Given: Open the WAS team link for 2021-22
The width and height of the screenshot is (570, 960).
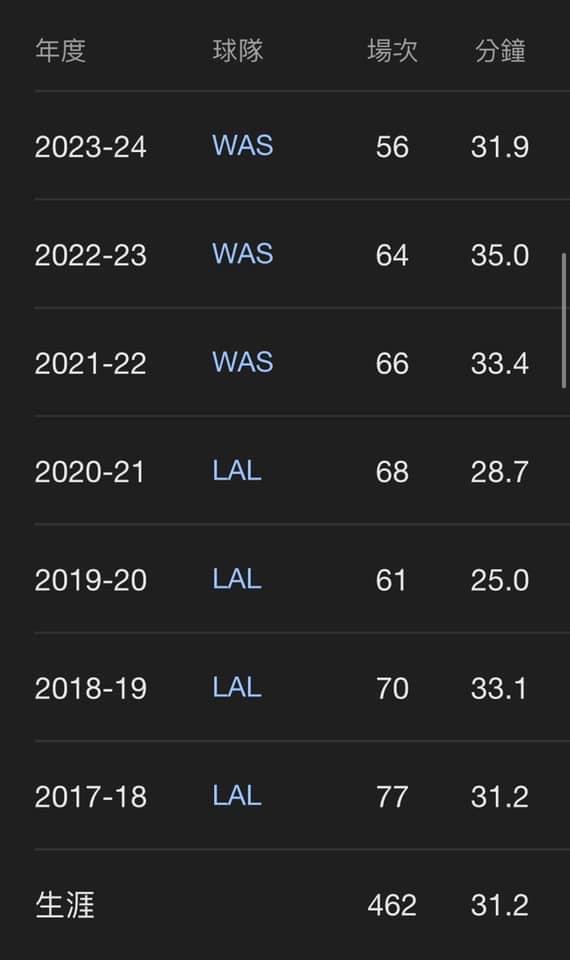Looking at the screenshot, I should (242, 362).
